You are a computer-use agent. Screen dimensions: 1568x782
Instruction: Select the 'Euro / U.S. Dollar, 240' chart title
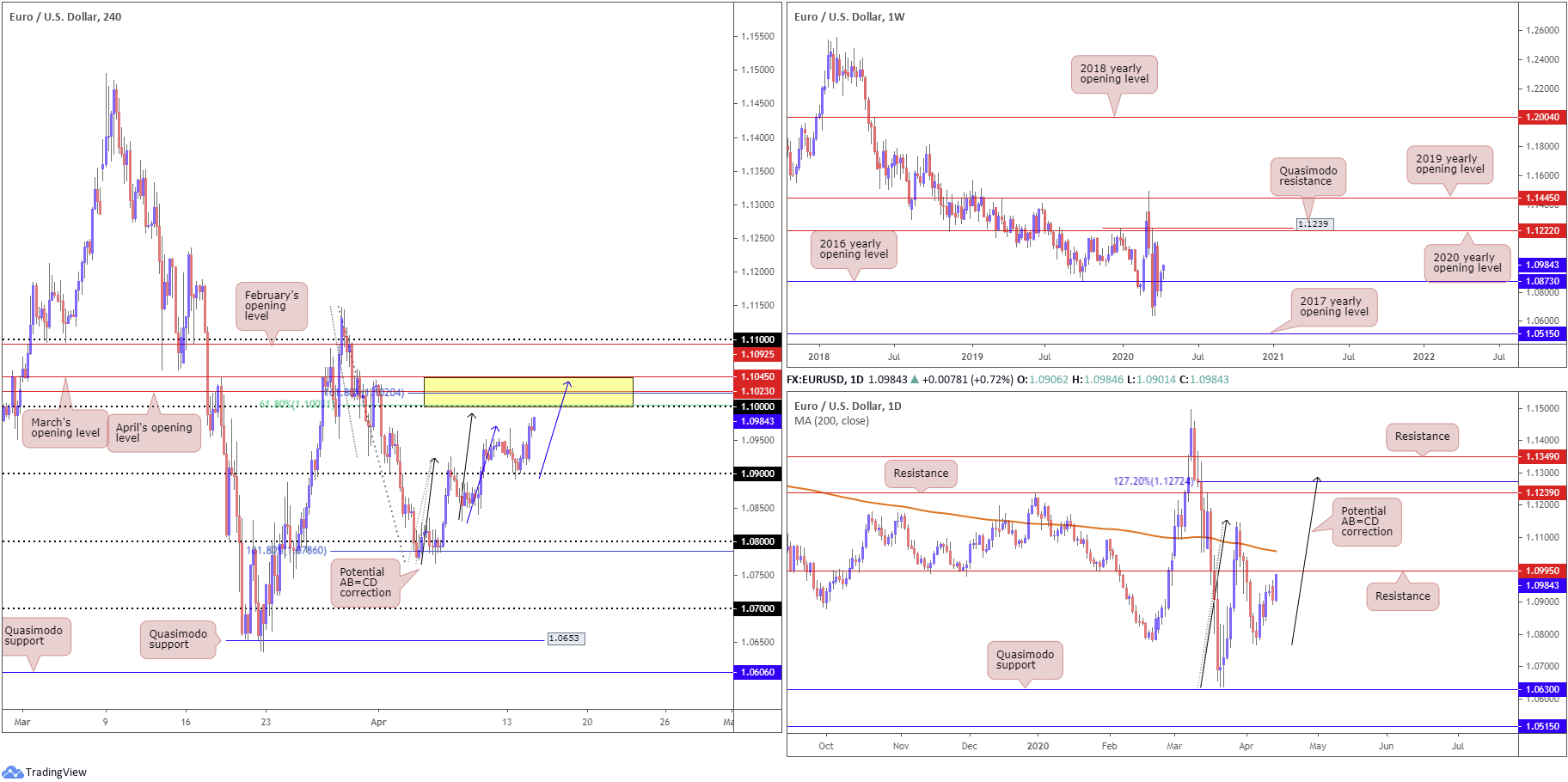65,16
